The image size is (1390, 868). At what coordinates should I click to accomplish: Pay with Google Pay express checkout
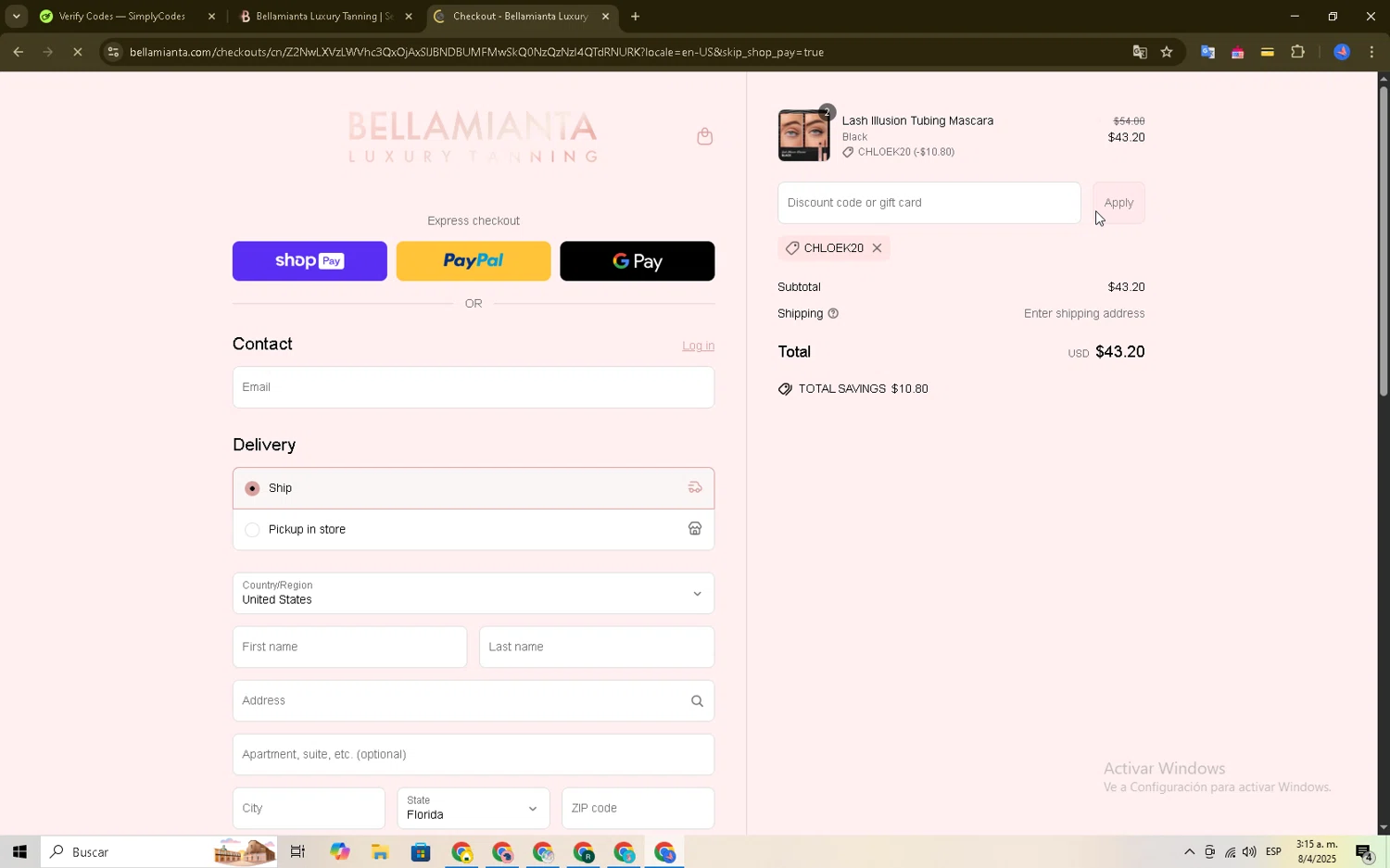638,261
